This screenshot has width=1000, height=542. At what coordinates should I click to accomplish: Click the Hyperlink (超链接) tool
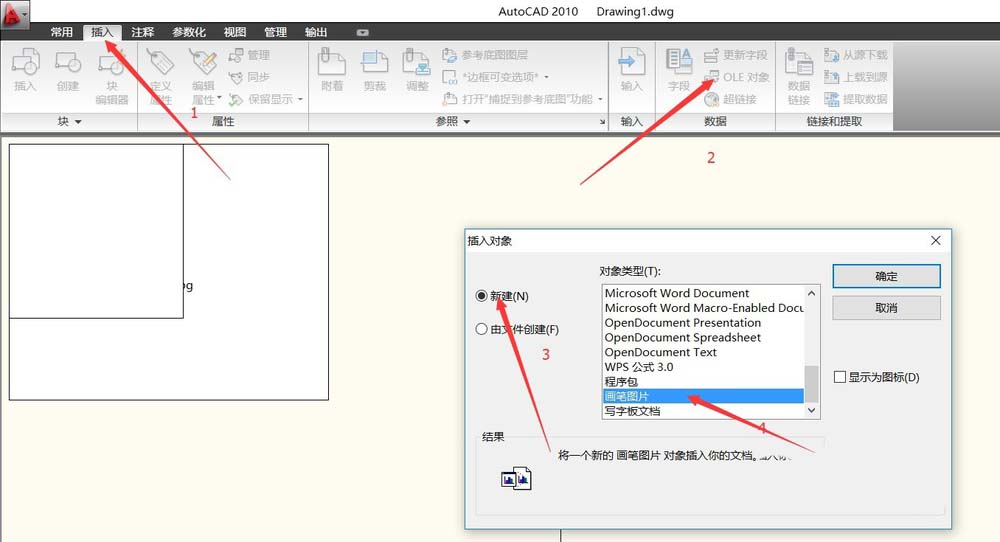point(730,99)
